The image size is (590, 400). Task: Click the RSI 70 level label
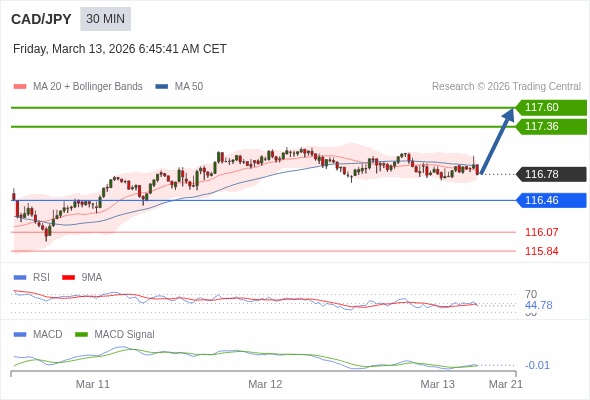[x=531, y=294]
